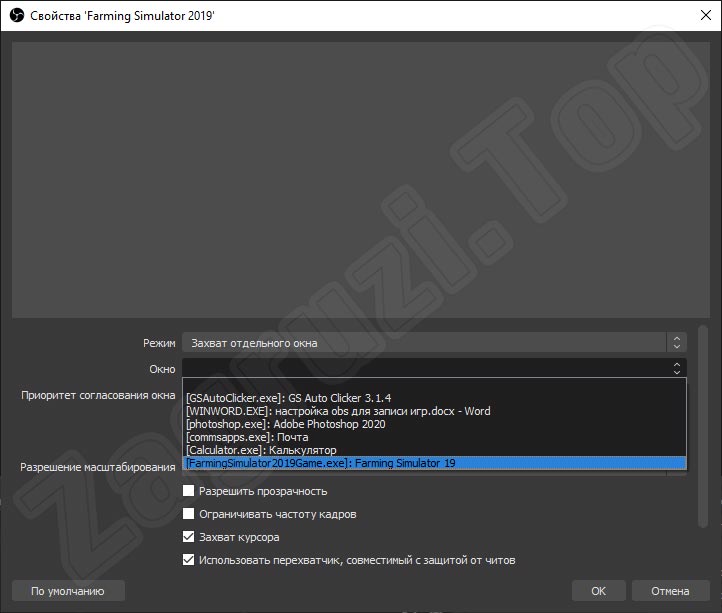Choose GSAutoClicker.exe GS Auto Clicker 3.1.4
The height and width of the screenshot is (613, 722).
click(434, 398)
